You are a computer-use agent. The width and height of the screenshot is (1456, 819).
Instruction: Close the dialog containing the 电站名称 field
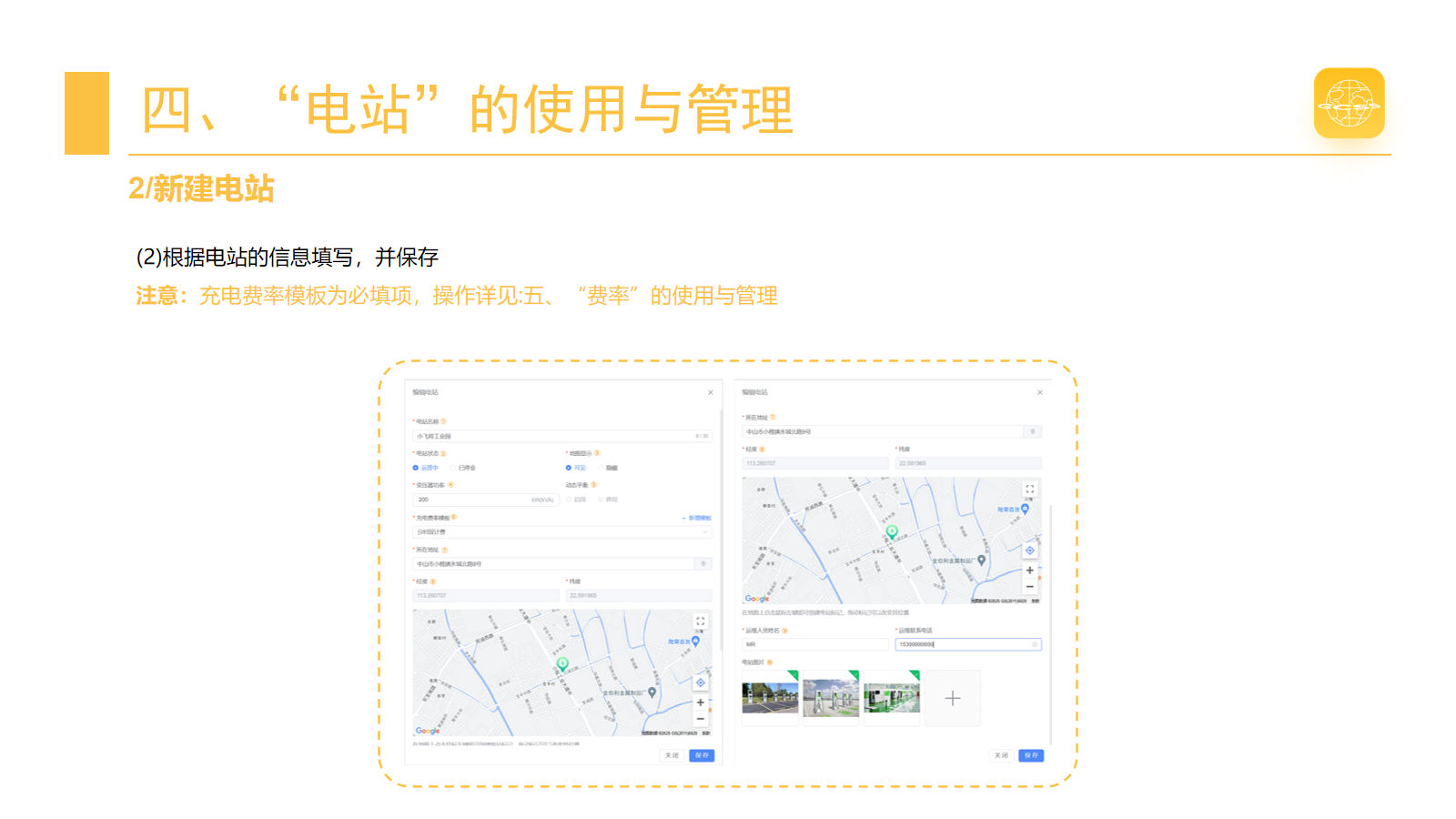click(711, 392)
